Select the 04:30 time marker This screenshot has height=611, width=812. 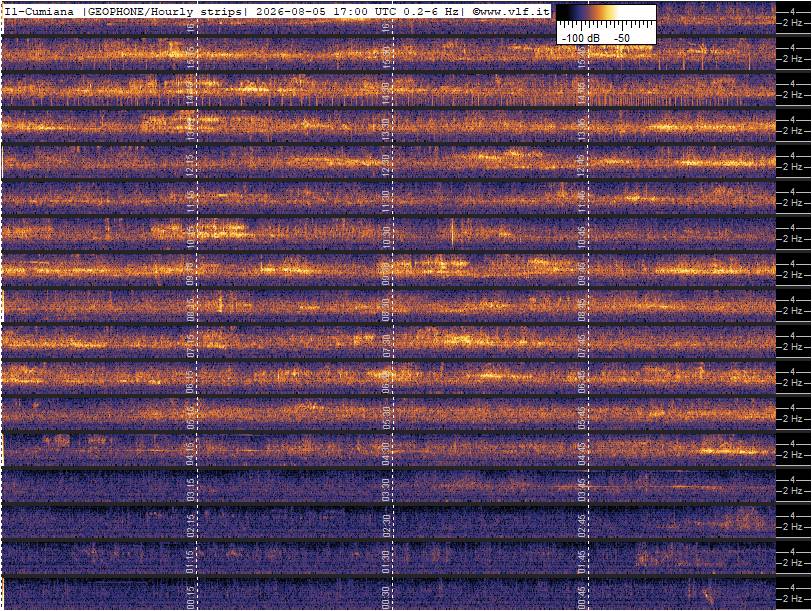click(386, 454)
